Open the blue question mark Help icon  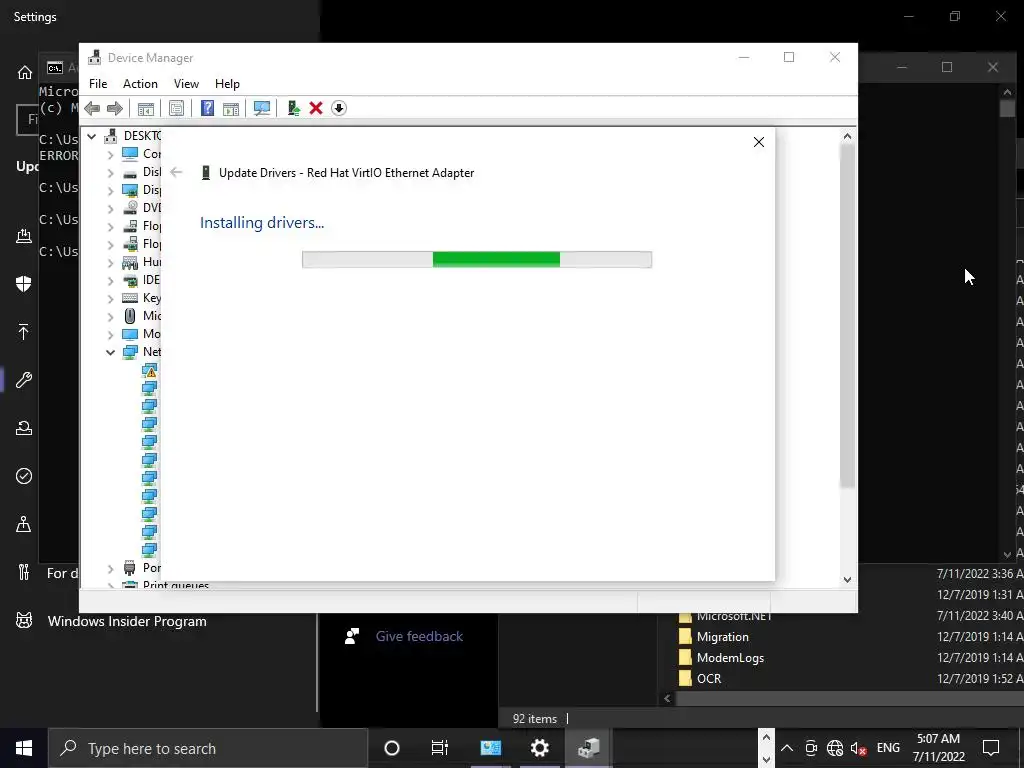coord(207,108)
